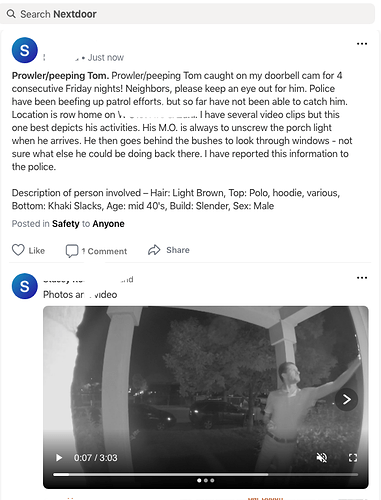Viewport: 381px width, 500px height.
Task: Focus the Search Nextdoor field
Action: [187, 14]
